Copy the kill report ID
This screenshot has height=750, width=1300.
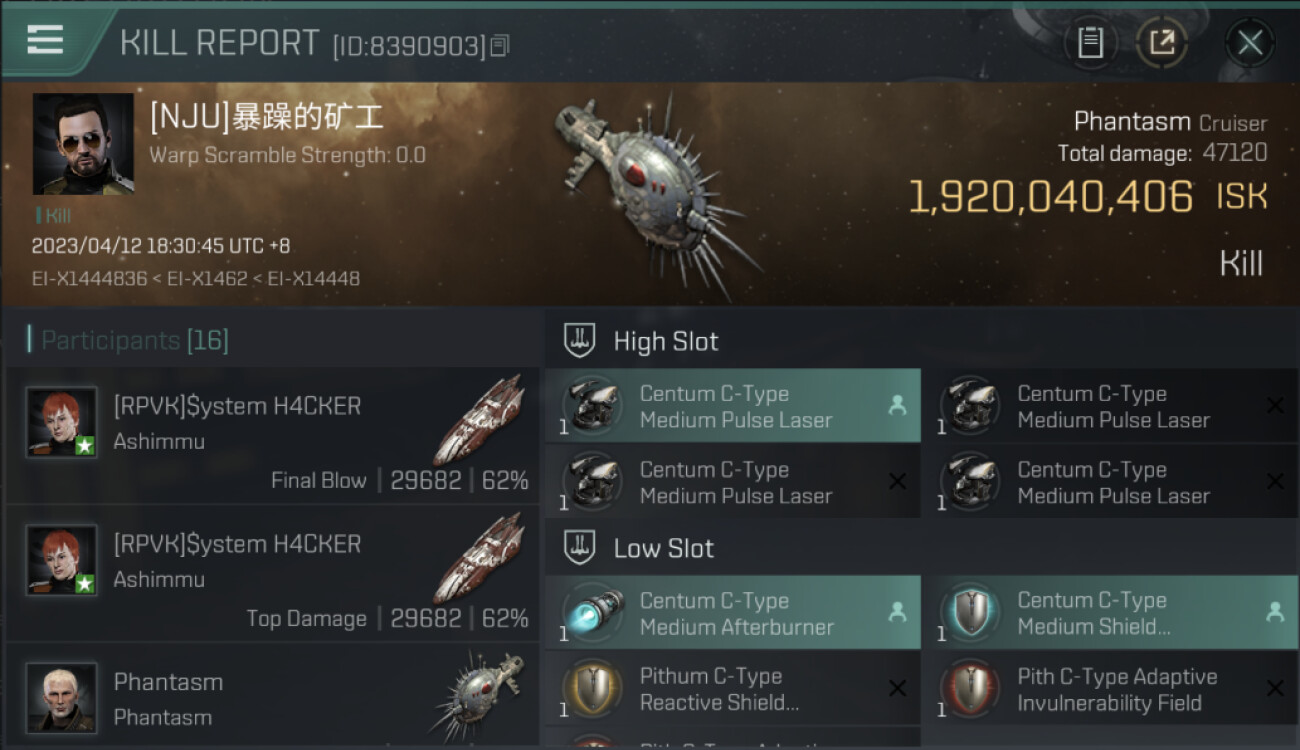click(x=500, y=45)
